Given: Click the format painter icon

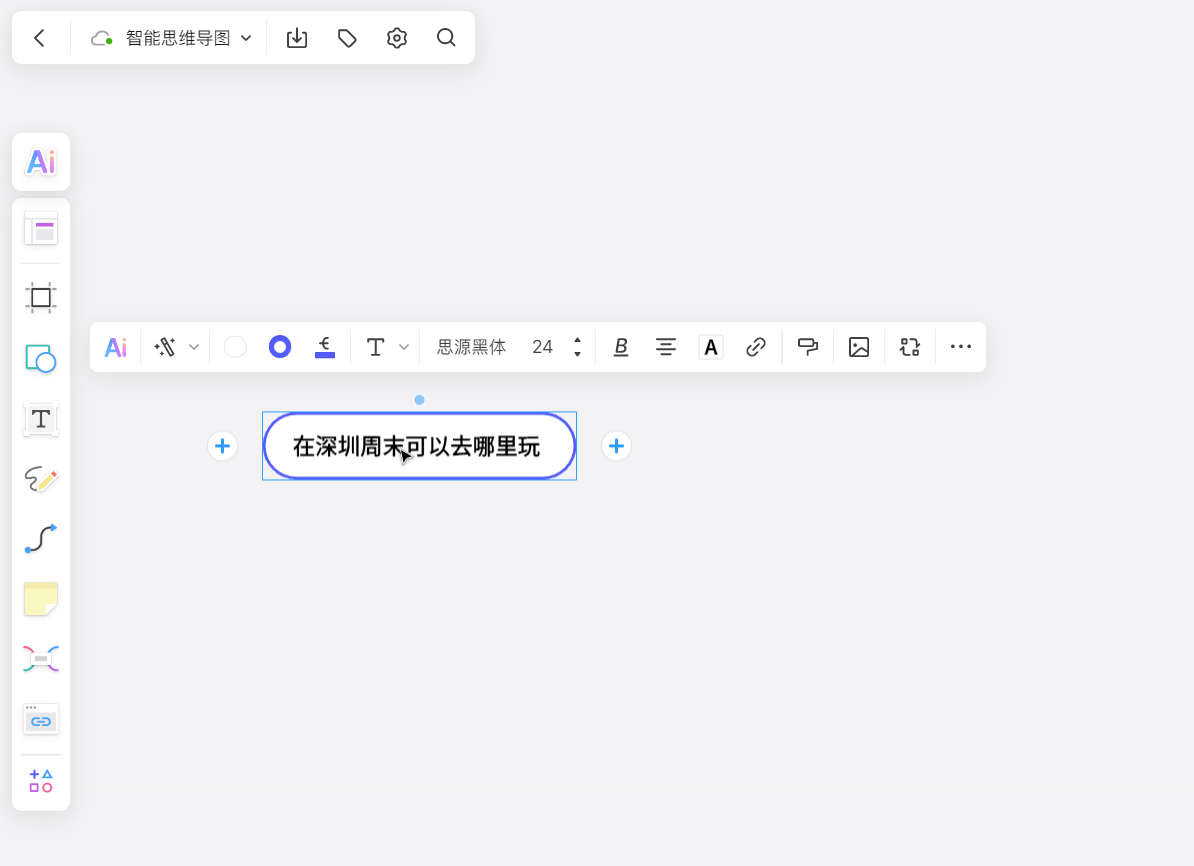Looking at the screenshot, I should pyautogui.click(x=808, y=347).
